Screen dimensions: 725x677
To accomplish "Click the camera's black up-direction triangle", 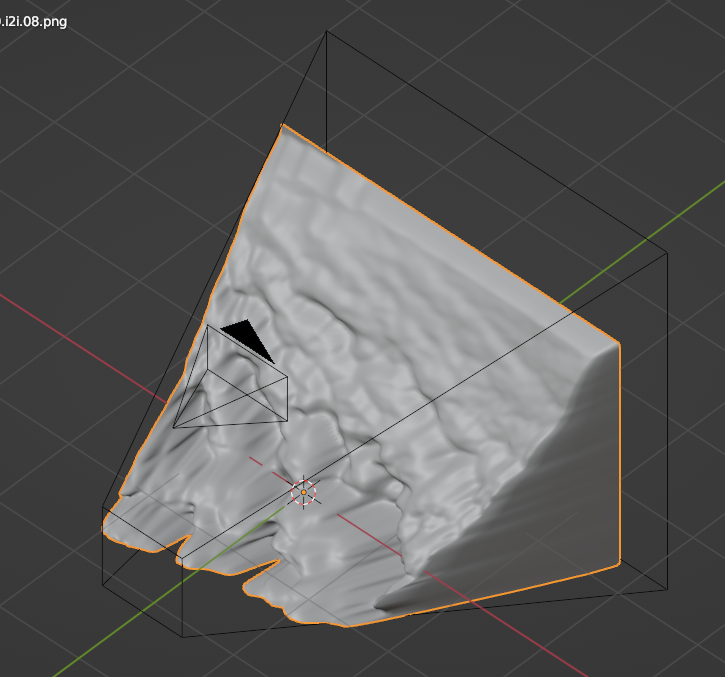I will 247,337.
